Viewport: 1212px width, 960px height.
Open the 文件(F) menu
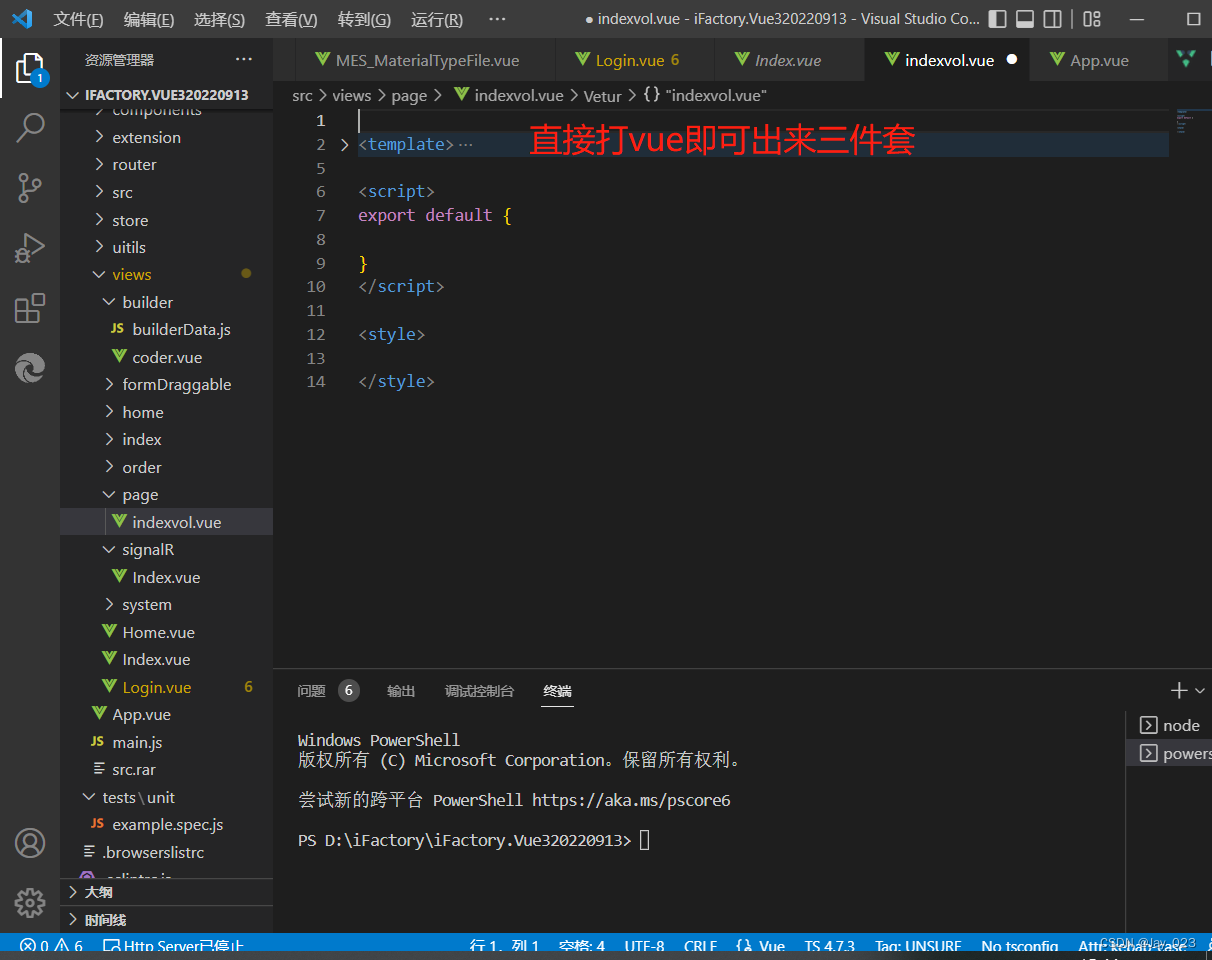pyautogui.click(x=78, y=19)
